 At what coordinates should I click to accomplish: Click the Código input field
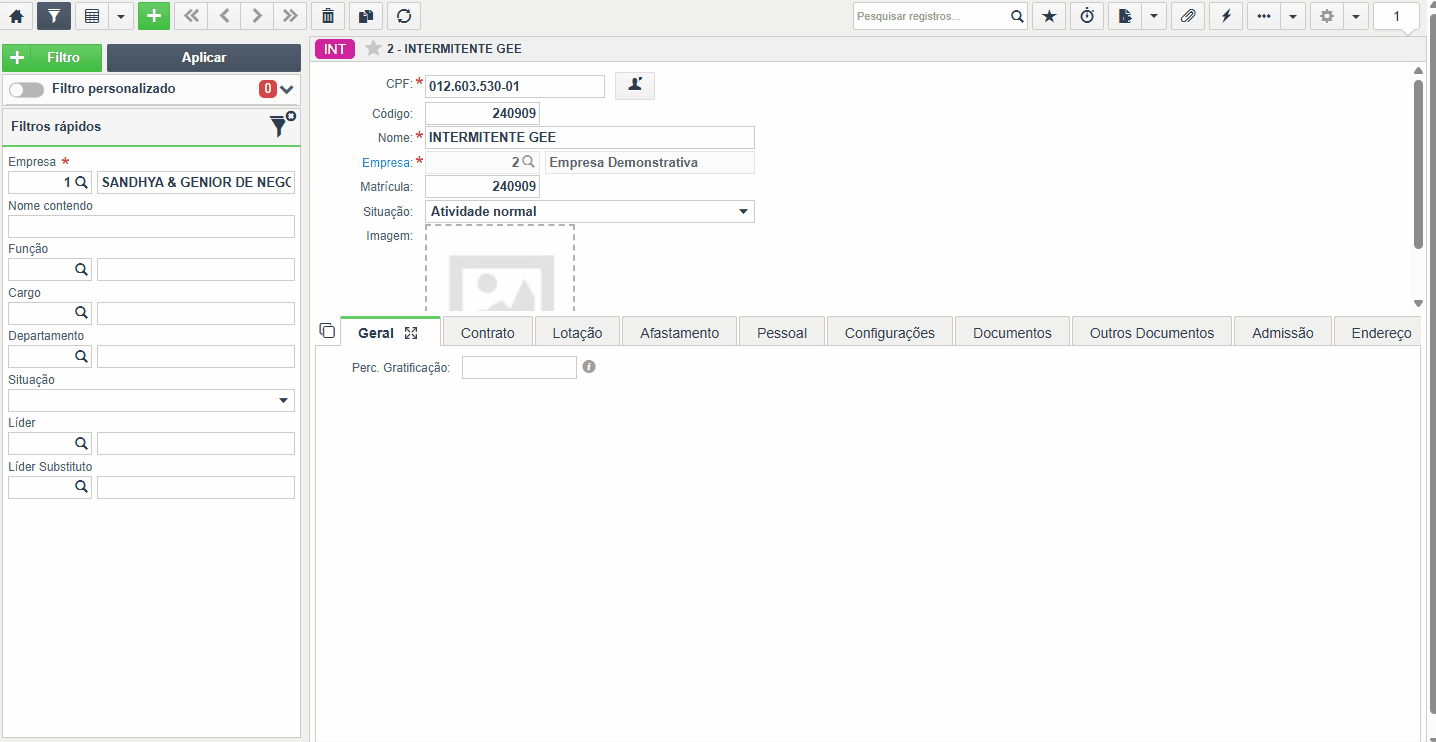(x=482, y=113)
